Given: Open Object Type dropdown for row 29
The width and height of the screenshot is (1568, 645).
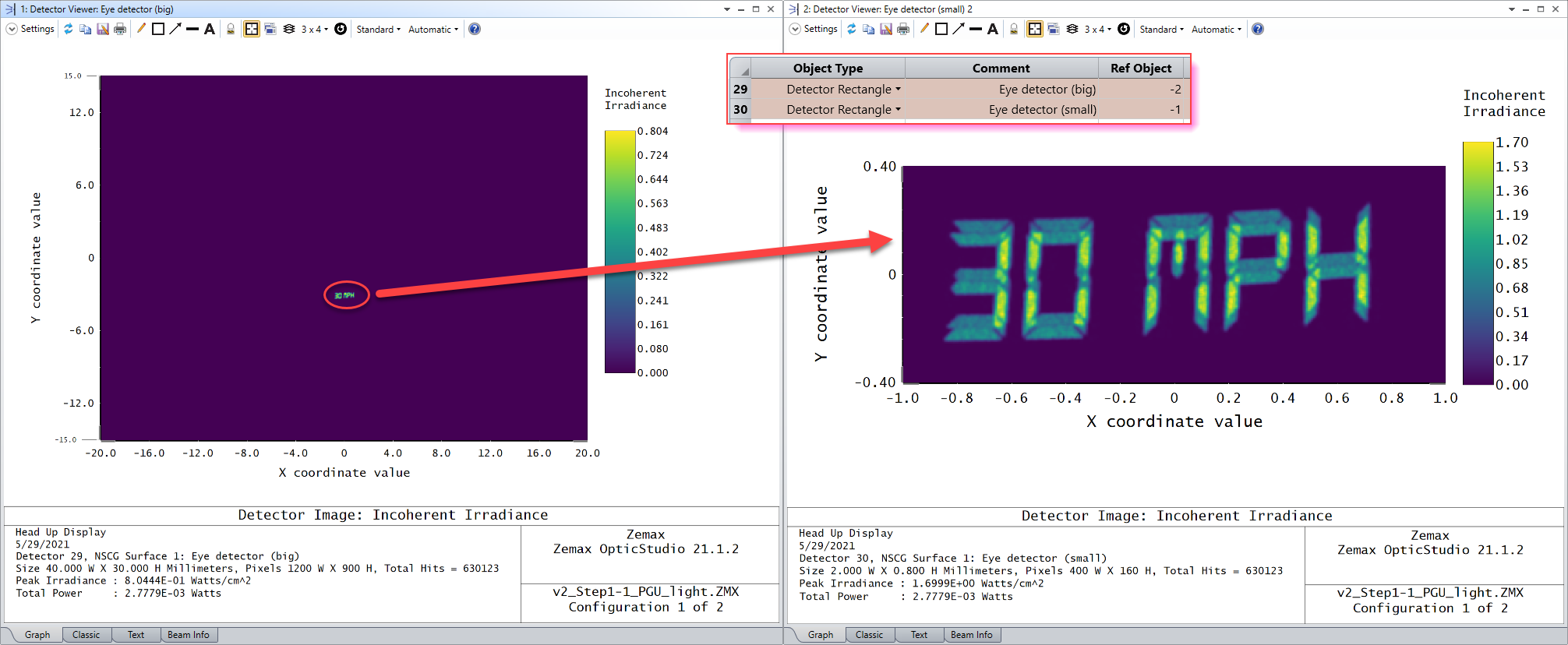Looking at the screenshot, I should 898,89.
